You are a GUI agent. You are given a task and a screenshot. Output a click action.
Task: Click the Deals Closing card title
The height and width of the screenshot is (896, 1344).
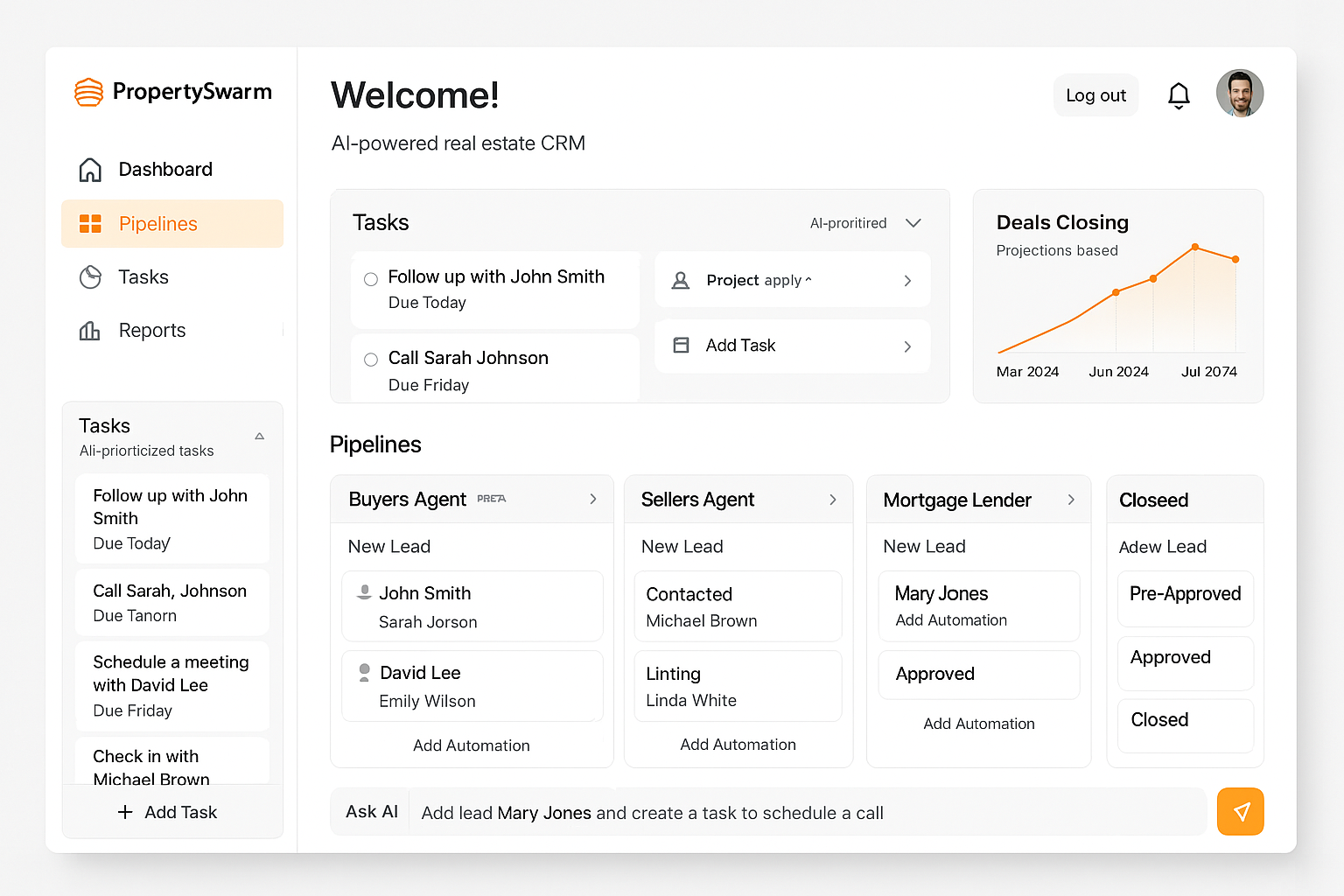click(x=1062, y=223)
